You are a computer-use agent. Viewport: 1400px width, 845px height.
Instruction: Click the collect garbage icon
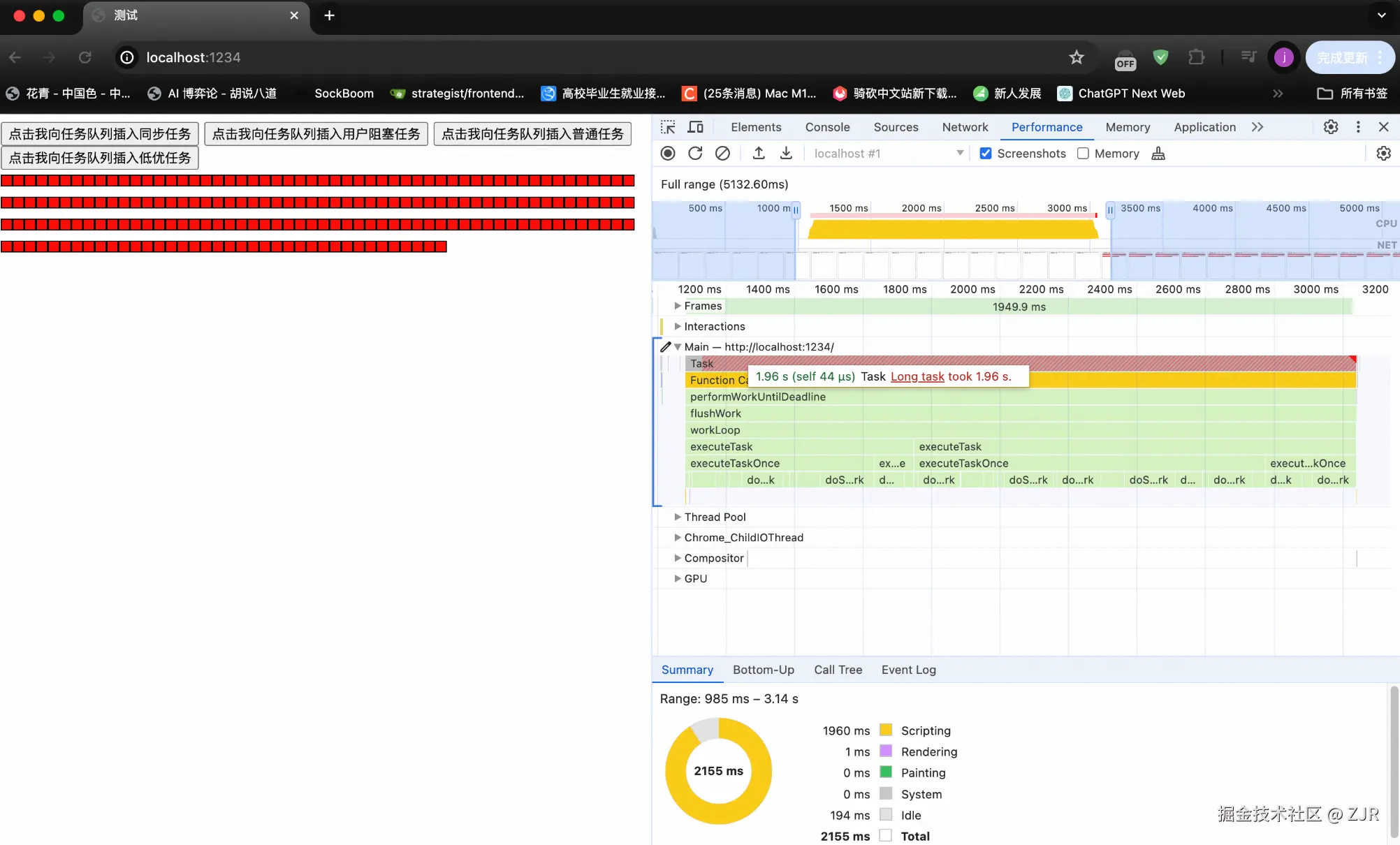1158,153
